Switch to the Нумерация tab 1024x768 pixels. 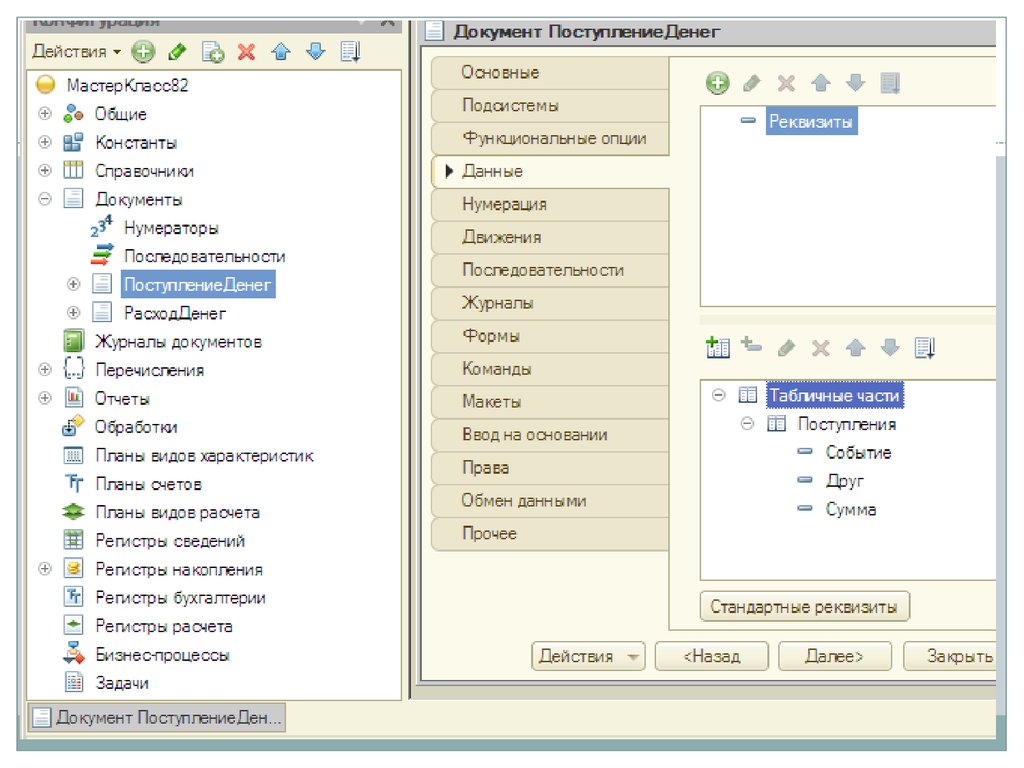(550, 204)
